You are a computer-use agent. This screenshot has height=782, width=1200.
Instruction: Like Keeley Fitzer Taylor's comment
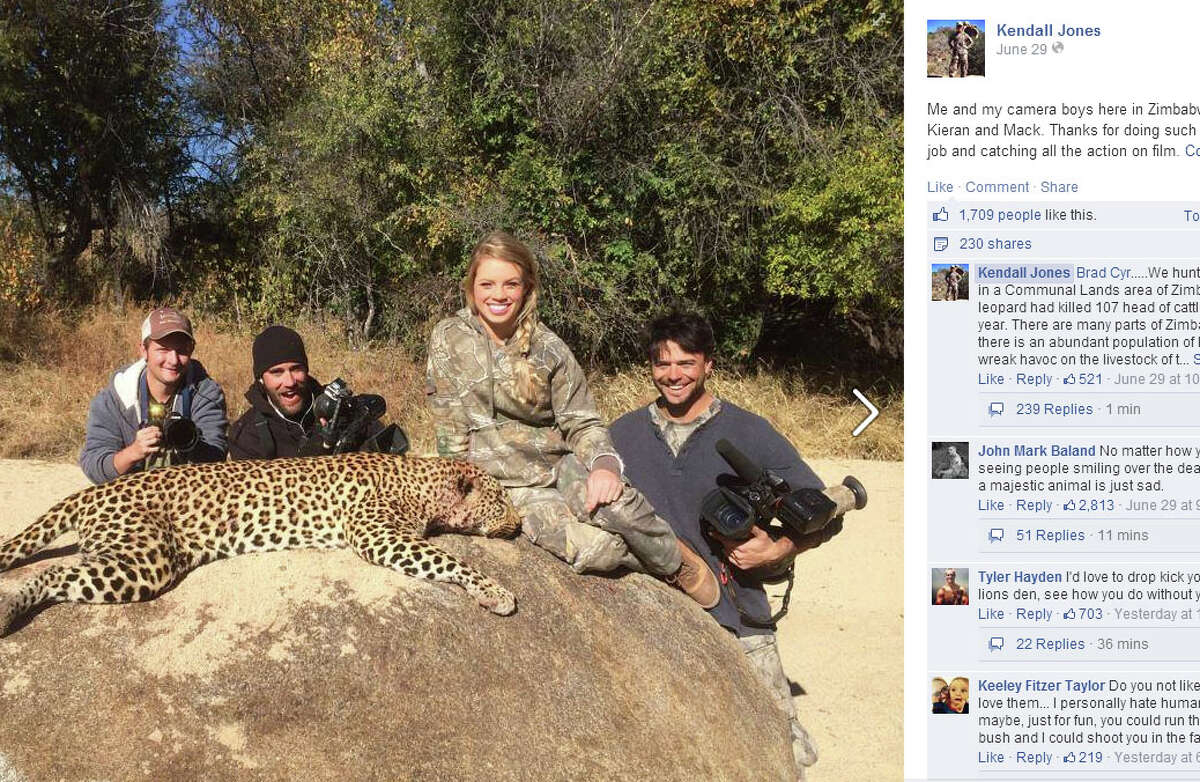[x=991, y=757]
